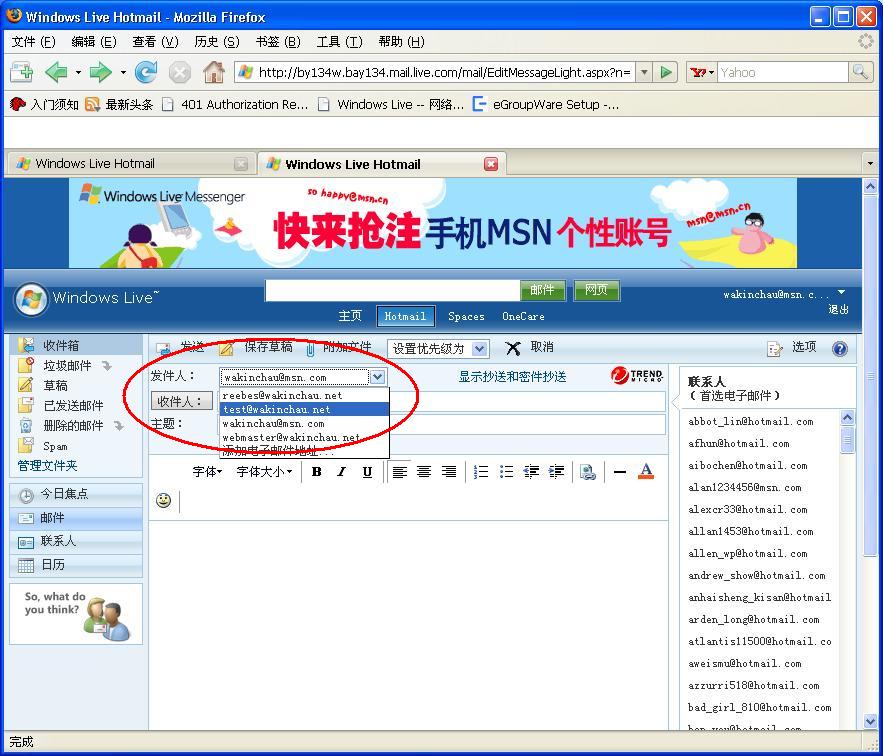Open the 工具 (T) tools menu
The image size is (883, 756).
click(x=339, y=42)
